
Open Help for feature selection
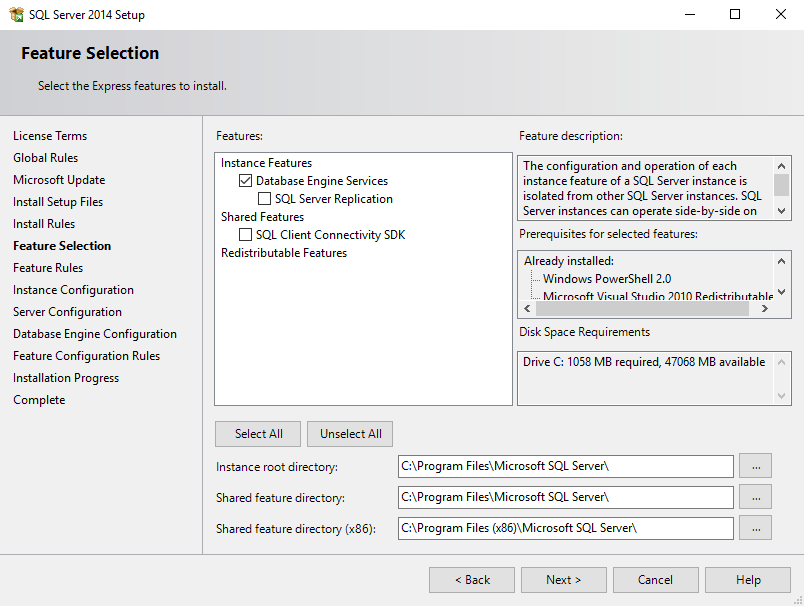click(x=747, y=580)
